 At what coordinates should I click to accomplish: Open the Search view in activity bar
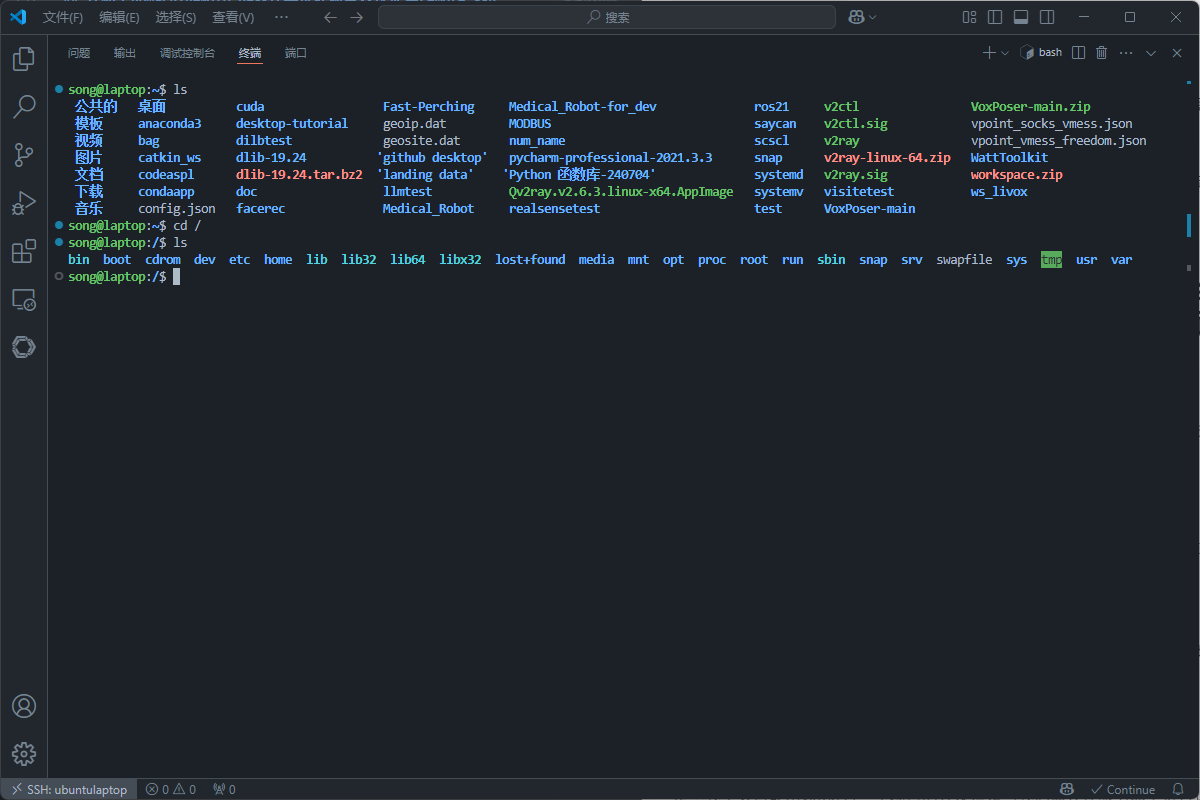24,106
